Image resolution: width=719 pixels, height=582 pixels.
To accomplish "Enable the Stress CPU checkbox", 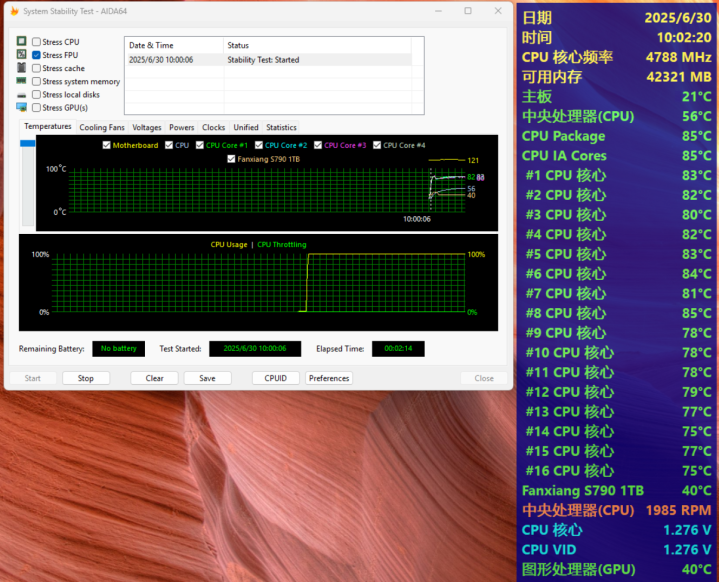I will [x=37, y=42].
